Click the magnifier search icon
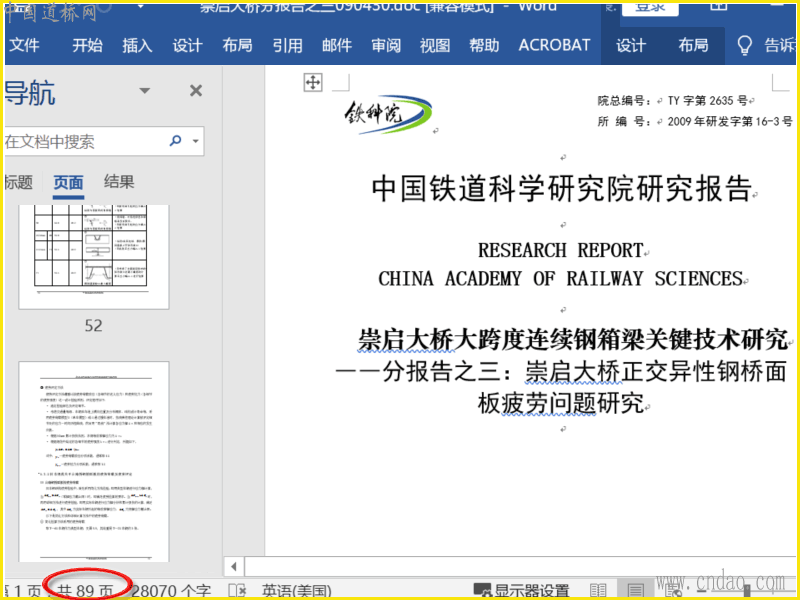Viewport: 800px width, 600px height. click(x=176, y=140)
